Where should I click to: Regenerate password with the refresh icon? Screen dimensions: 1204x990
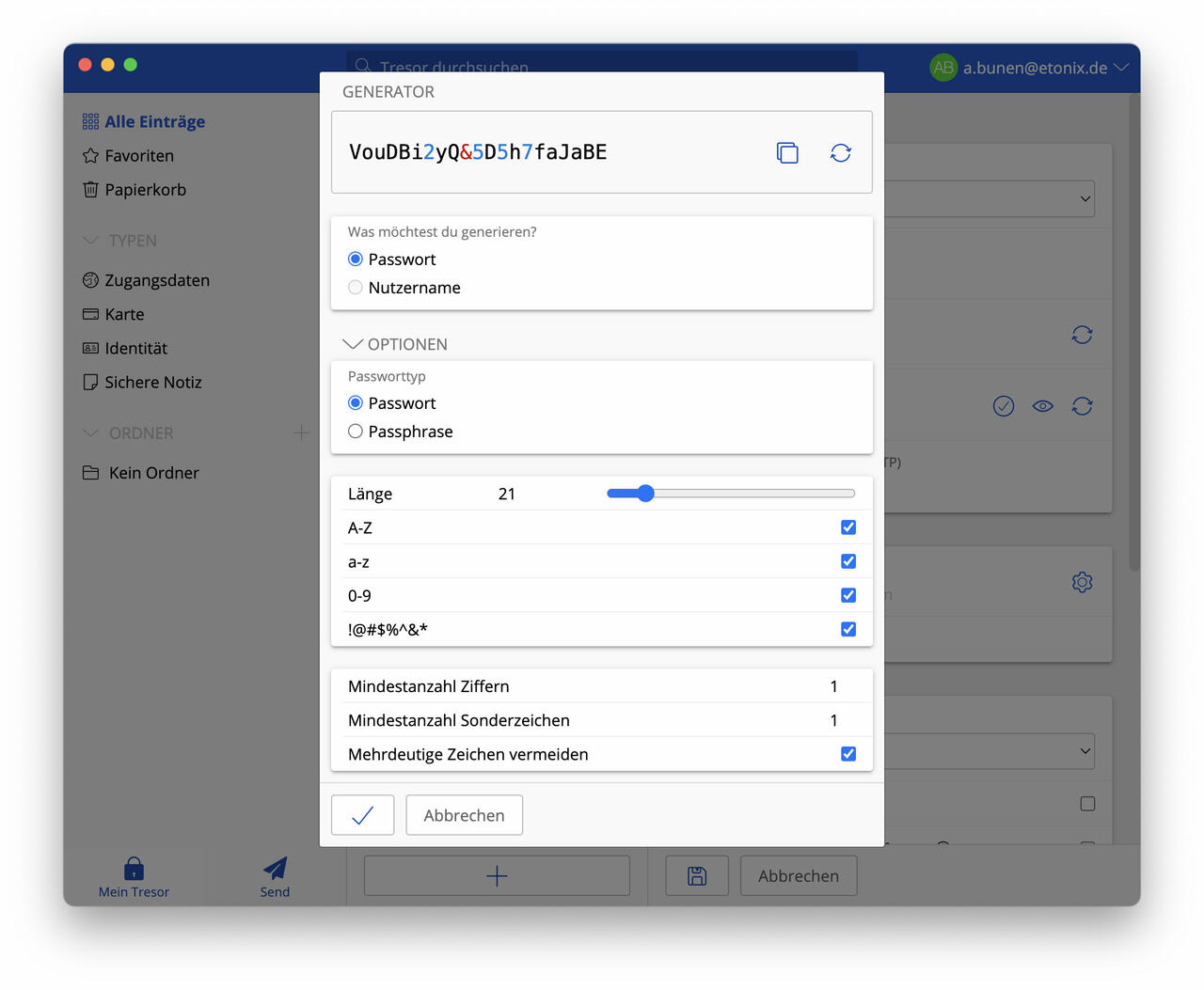(840, 152)
